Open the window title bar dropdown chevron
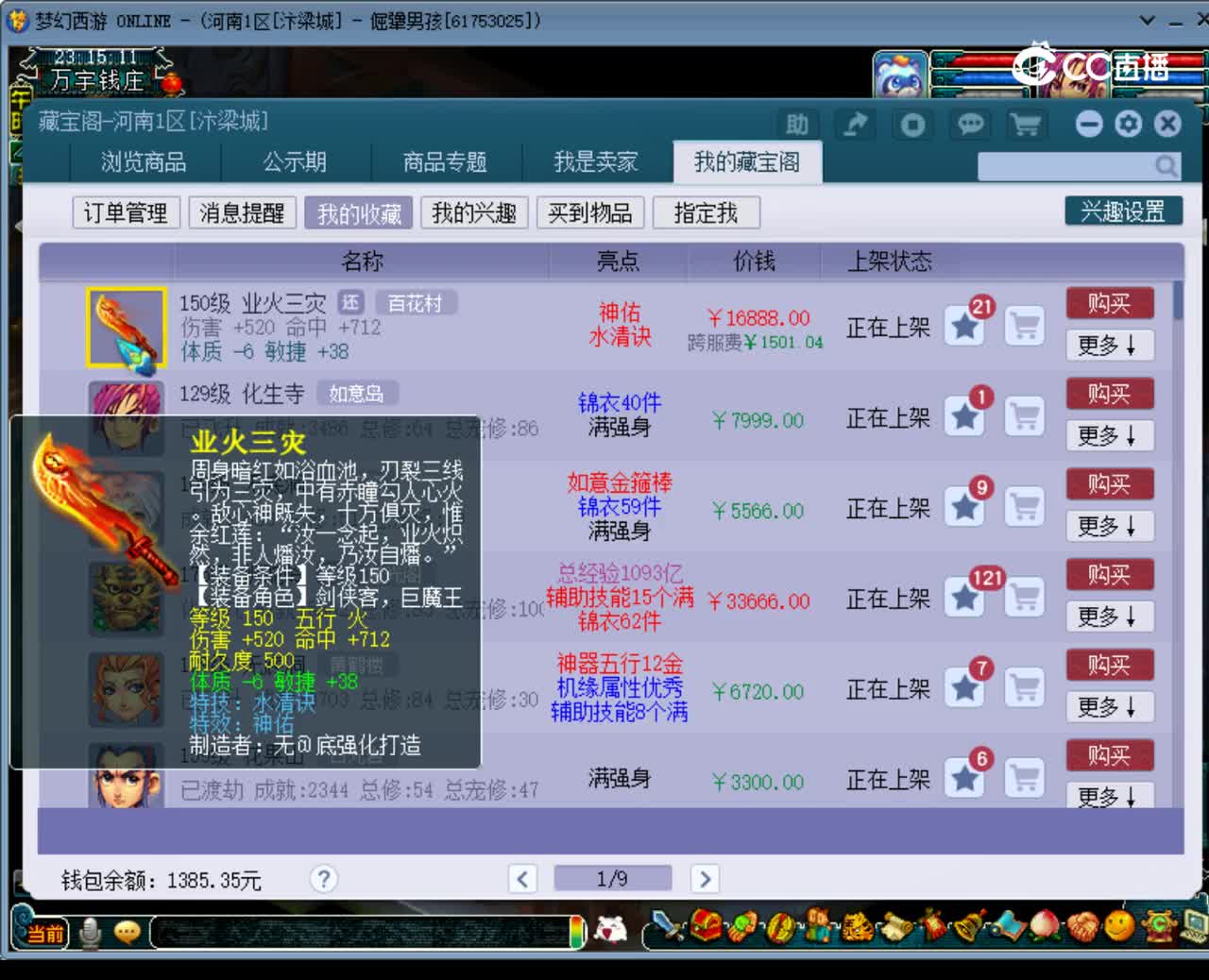The height and width of the screenshot is (980, 1209). 1147,20
